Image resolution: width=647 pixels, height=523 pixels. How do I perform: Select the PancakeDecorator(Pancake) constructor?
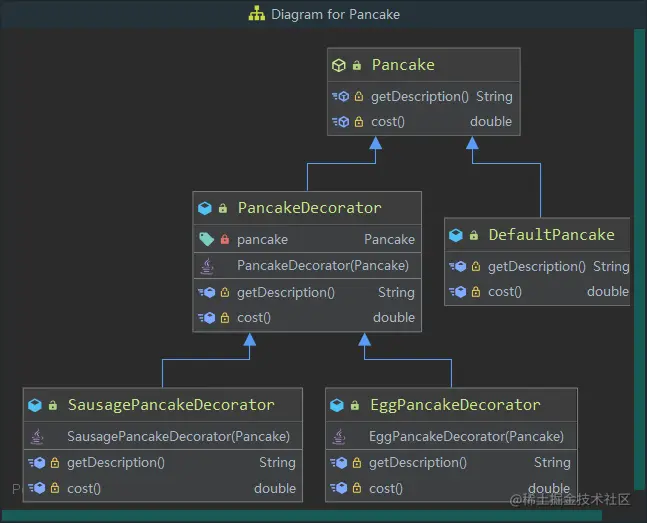(323, 265)
